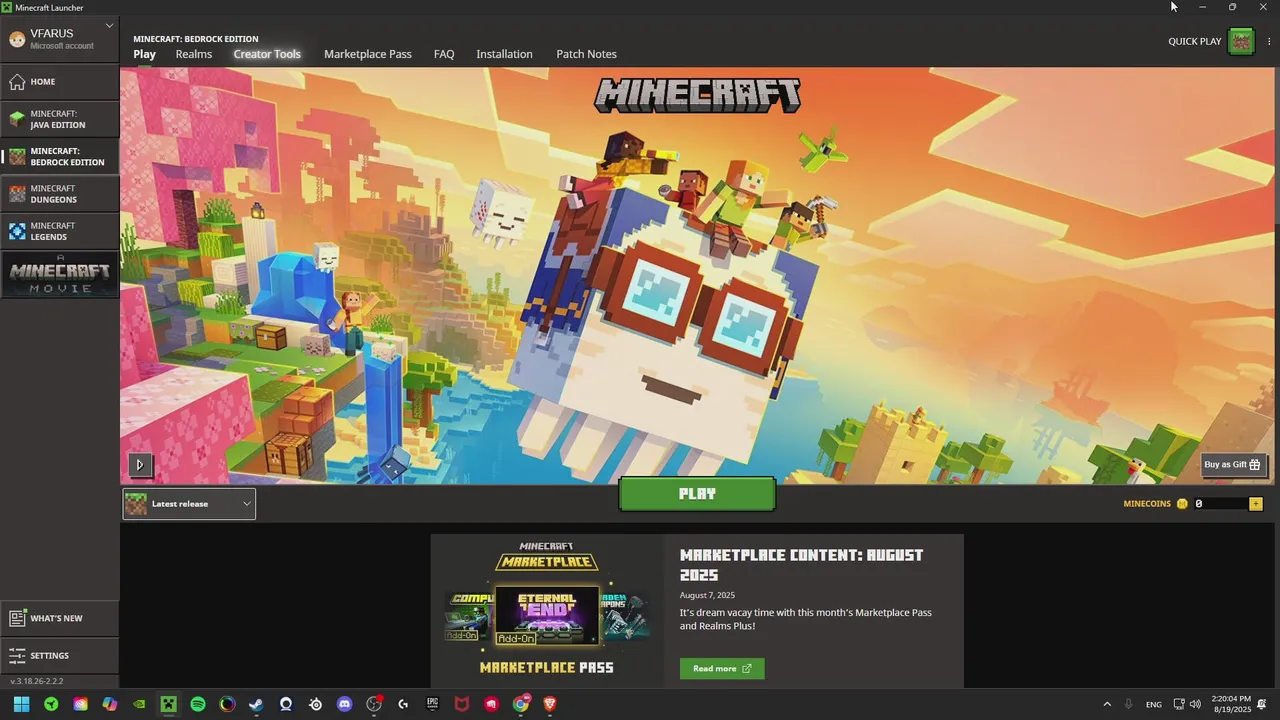Open Logitech G HUB from taskbar
Screen dimensions: 1280x720
coord(403,704)
